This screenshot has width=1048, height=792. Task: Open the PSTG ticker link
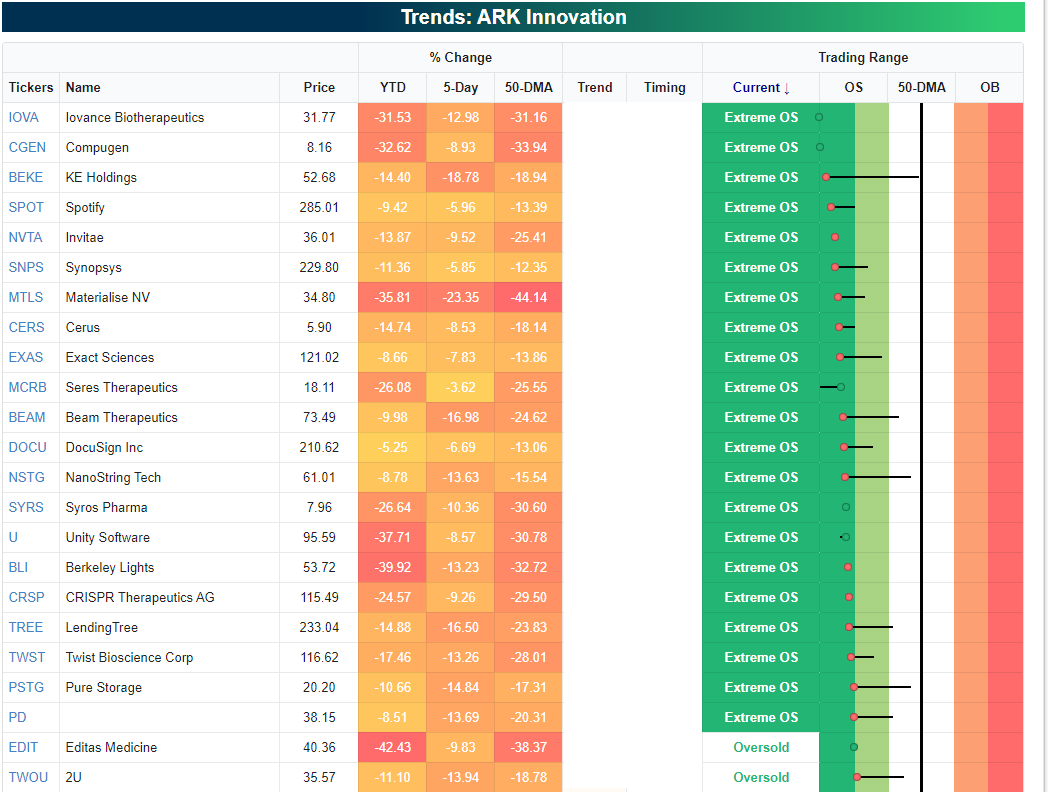pyautogui.click(x=26, y=688)
